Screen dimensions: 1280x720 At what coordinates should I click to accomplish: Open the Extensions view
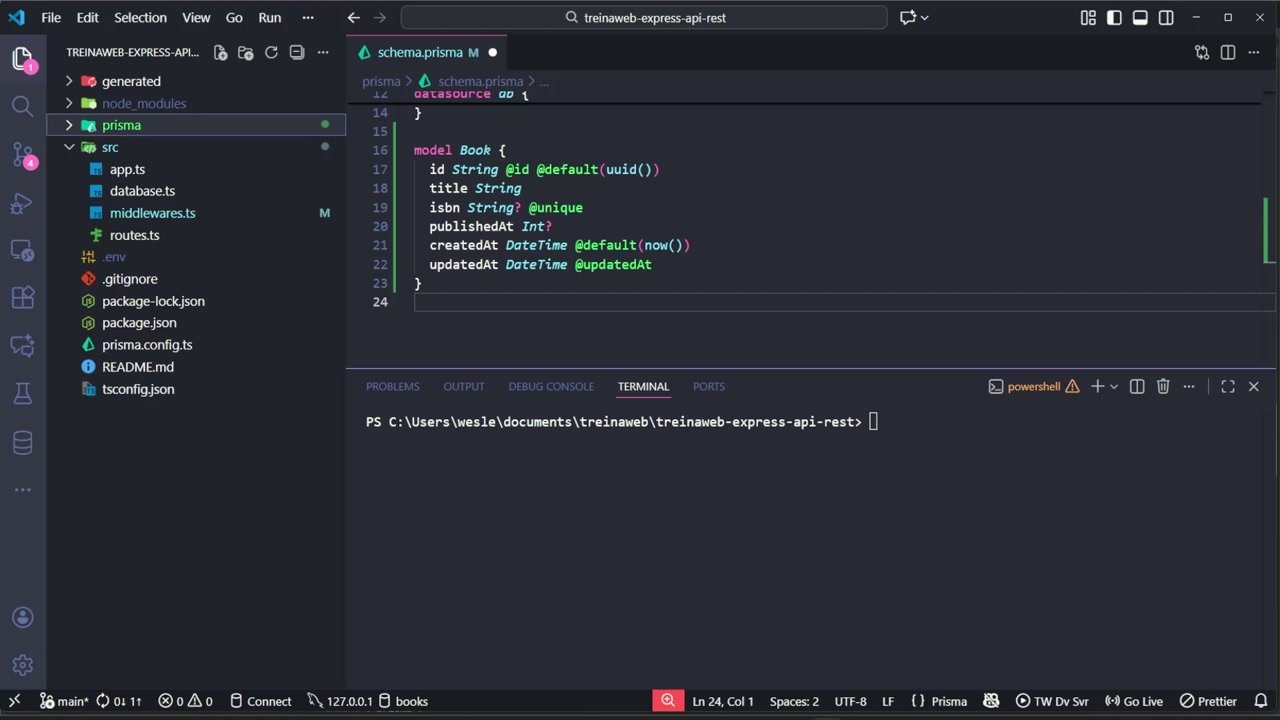(x=22, y=298)
